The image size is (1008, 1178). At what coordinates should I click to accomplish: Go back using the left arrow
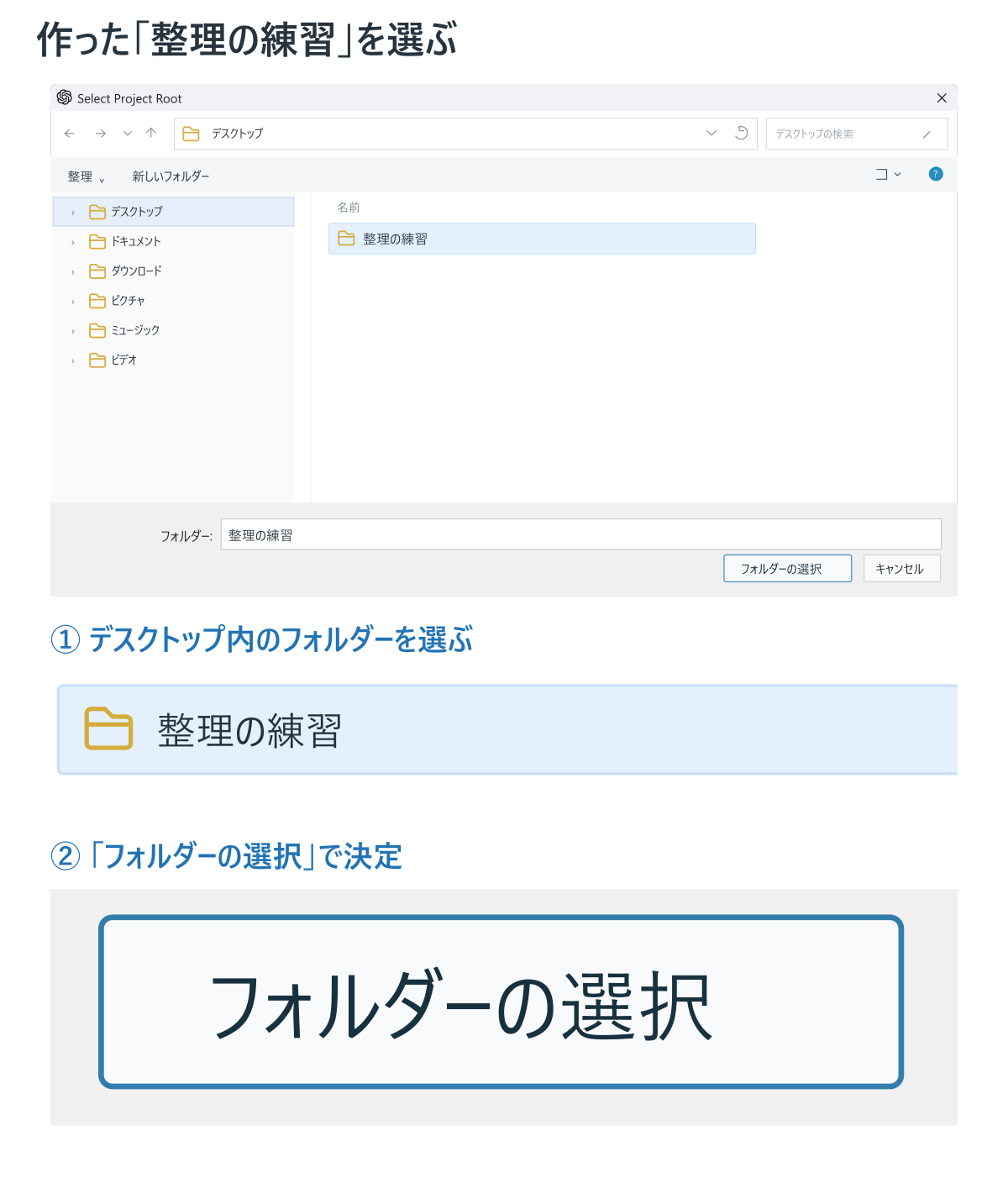click(70, 134)
